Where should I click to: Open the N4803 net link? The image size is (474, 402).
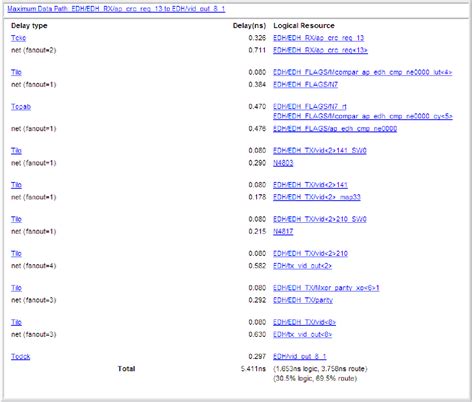[x=283, y=163]
